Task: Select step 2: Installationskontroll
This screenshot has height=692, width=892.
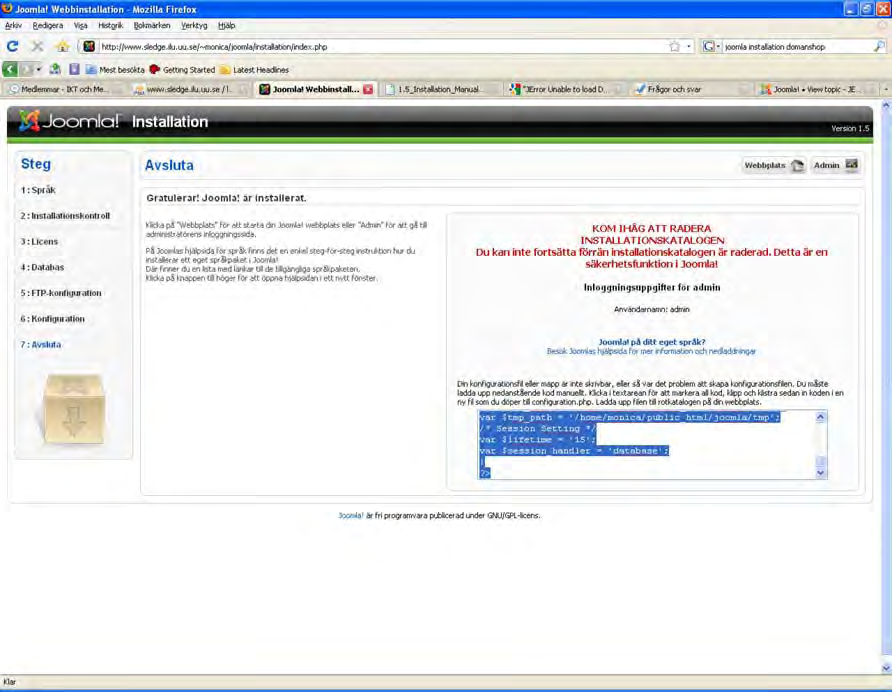Action: (x=65, y=216)
